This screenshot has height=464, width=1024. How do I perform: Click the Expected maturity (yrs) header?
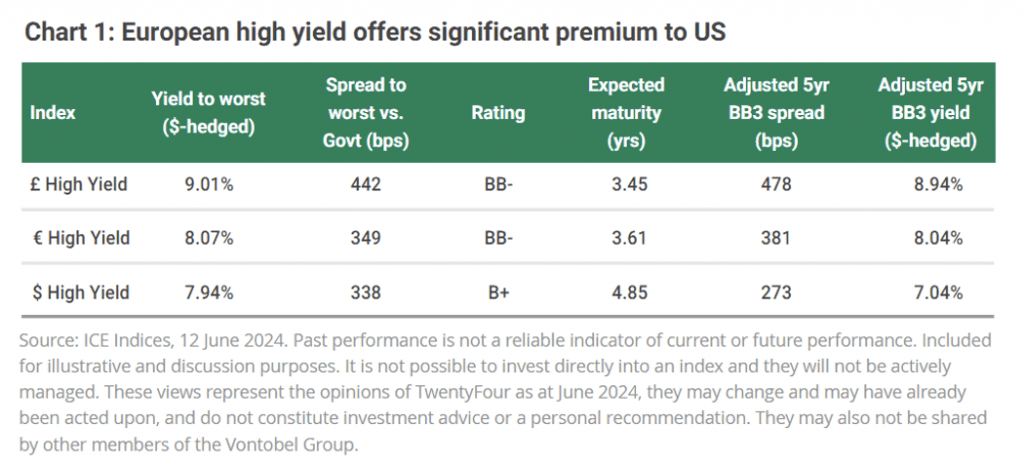pos(626,113)
